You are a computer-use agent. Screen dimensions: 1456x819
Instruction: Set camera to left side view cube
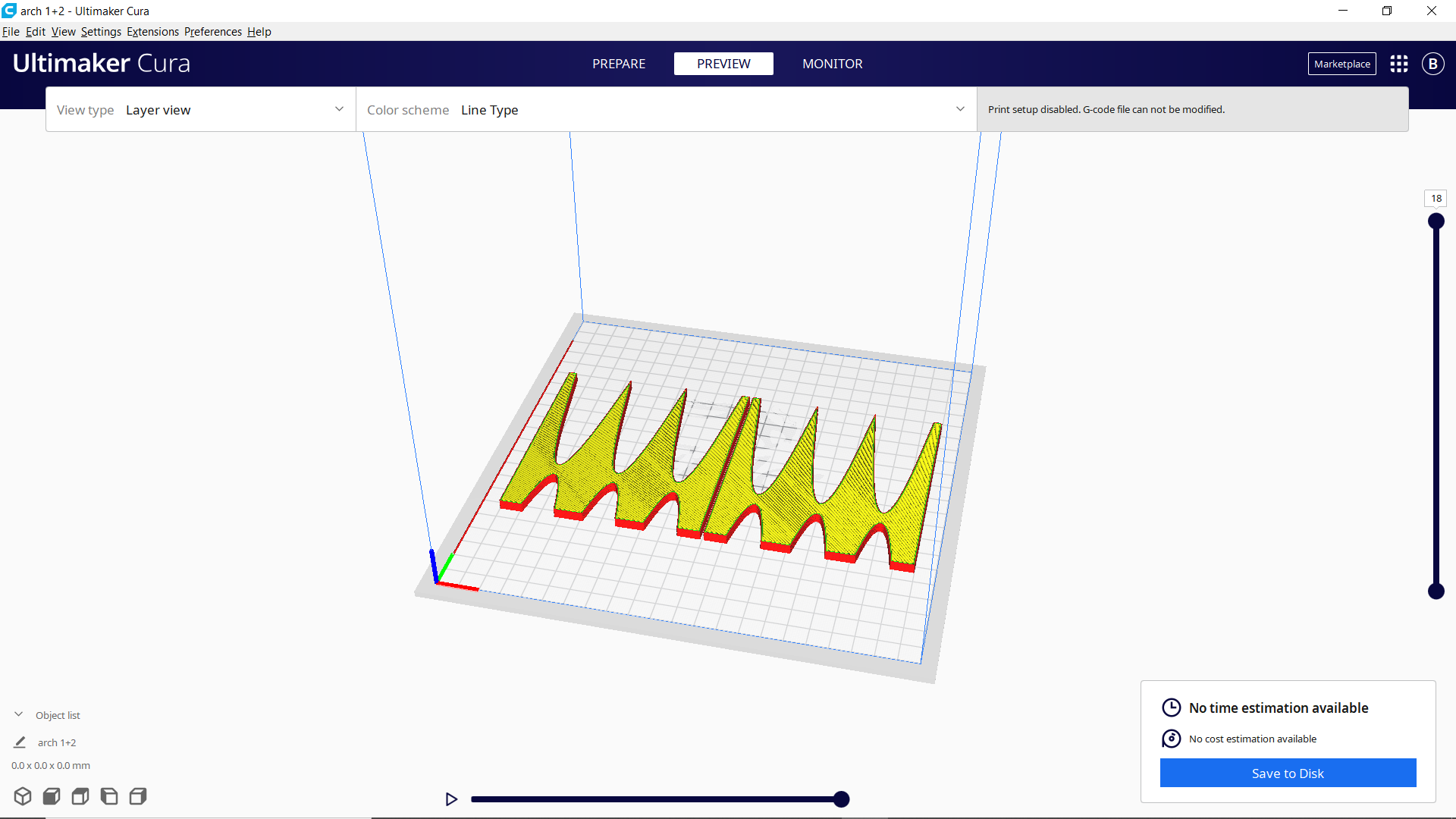click(109, 796)
